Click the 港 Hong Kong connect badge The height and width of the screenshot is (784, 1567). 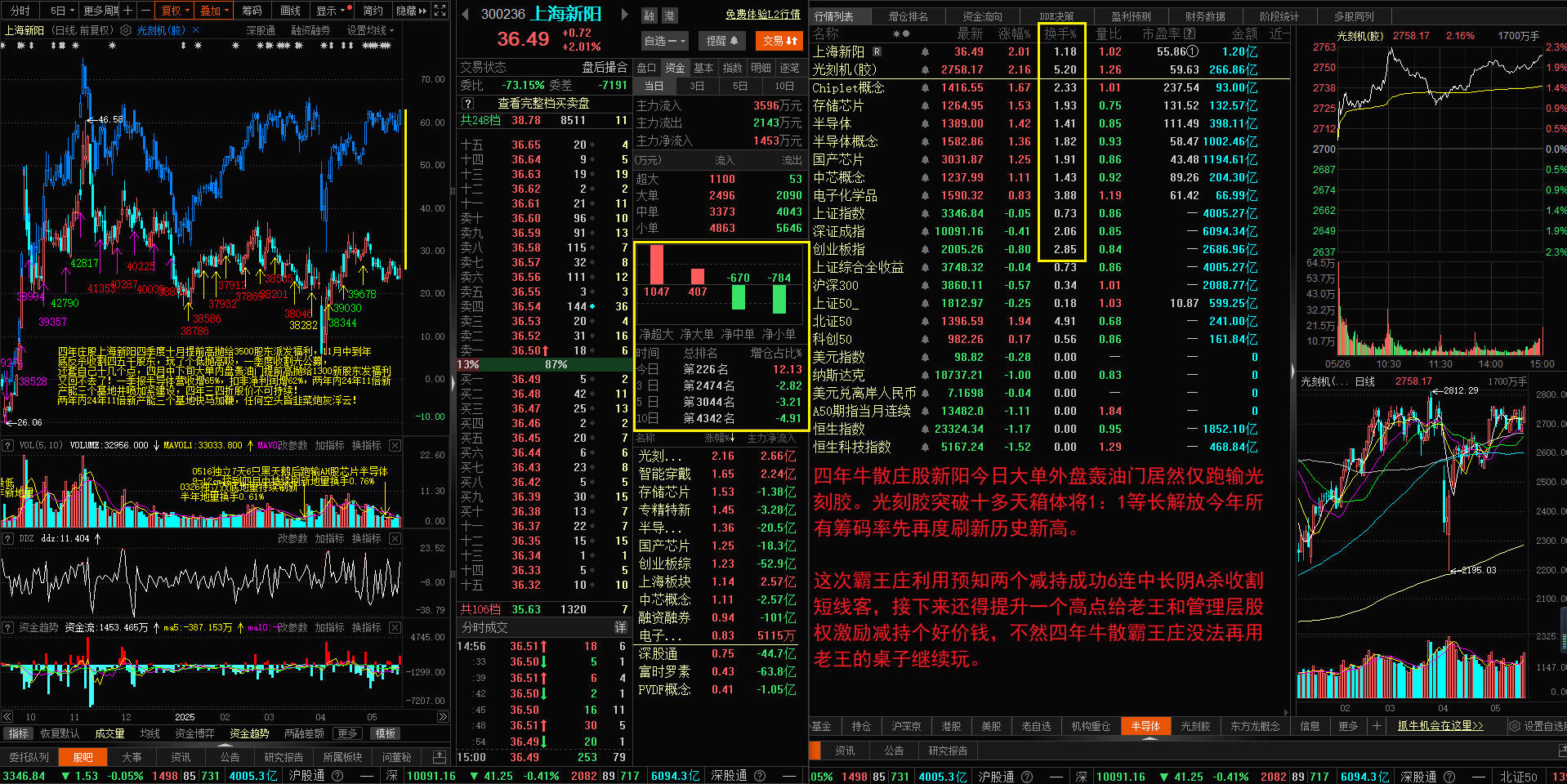(669, 16)
